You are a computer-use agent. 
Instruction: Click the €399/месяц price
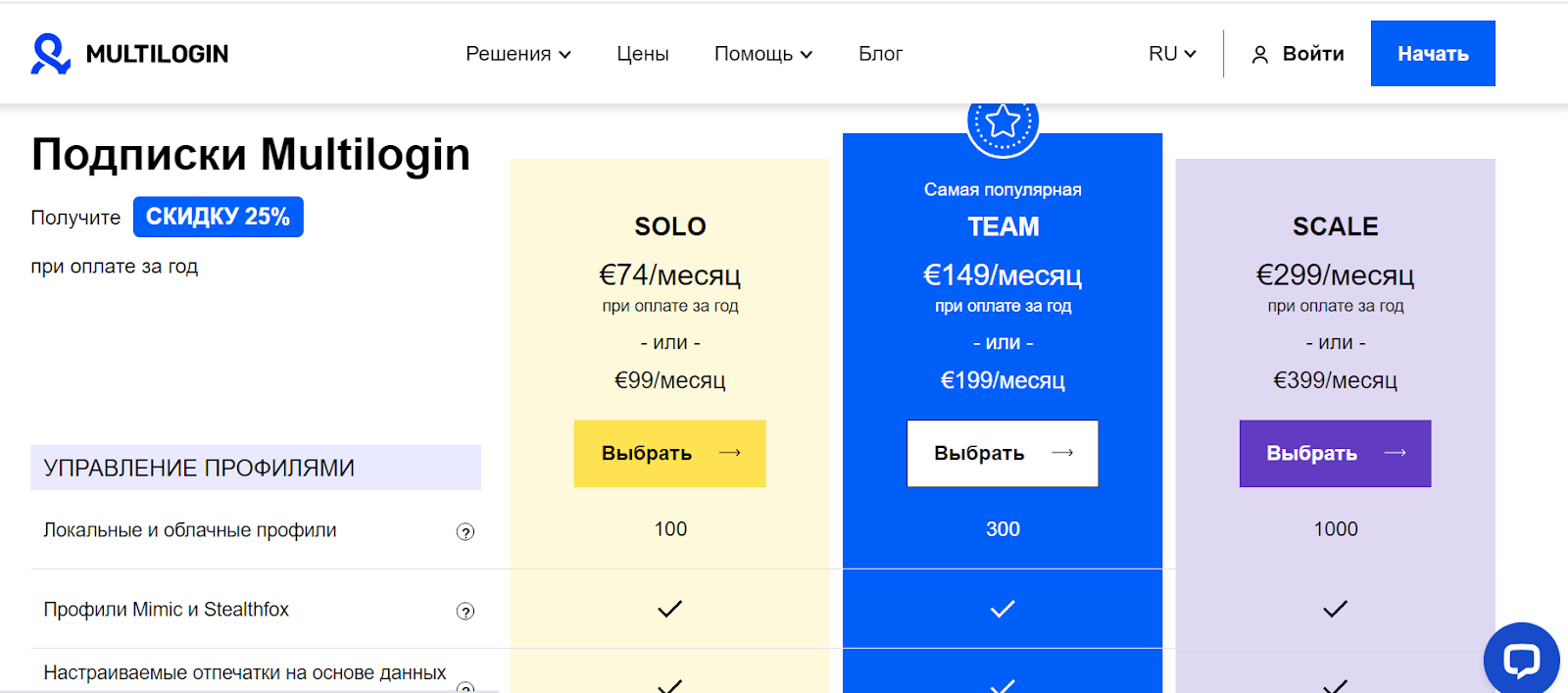tap(1336, 380)
